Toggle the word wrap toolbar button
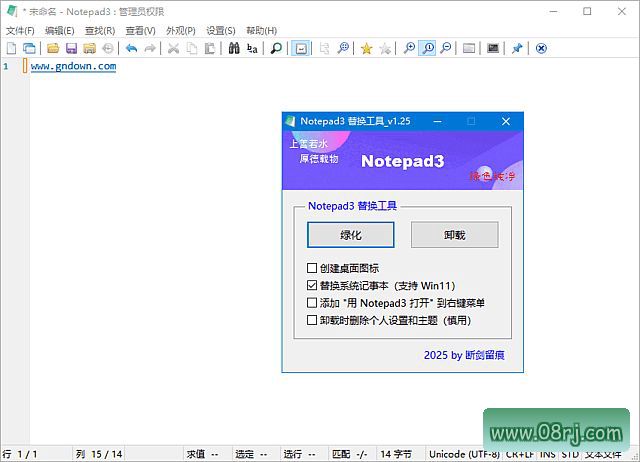The width and height of the screenshot is (640, 462). pyautogui.click(x=301, y=49)
